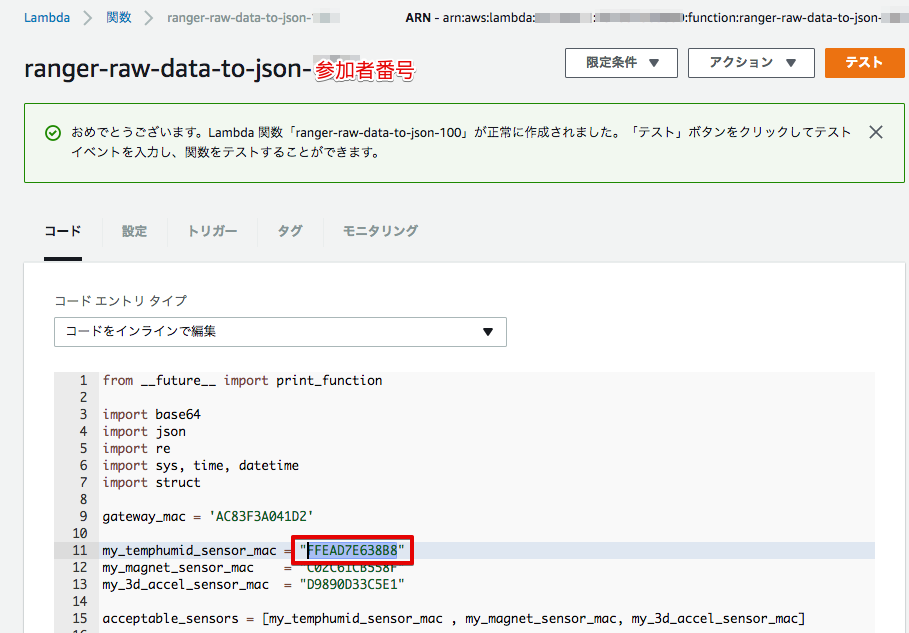This screenshot has width=909, height=633.
Task: Click the my_magnet_sensor_mac variable name
Action: pyautogui.click(x=178, y=567)
